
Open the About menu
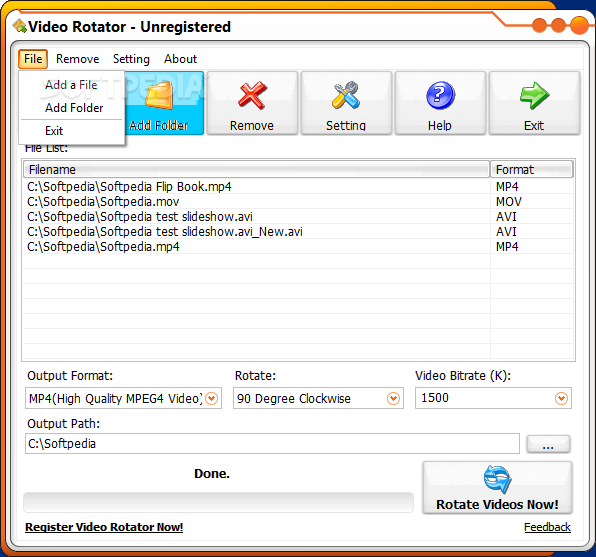[181, 59]
